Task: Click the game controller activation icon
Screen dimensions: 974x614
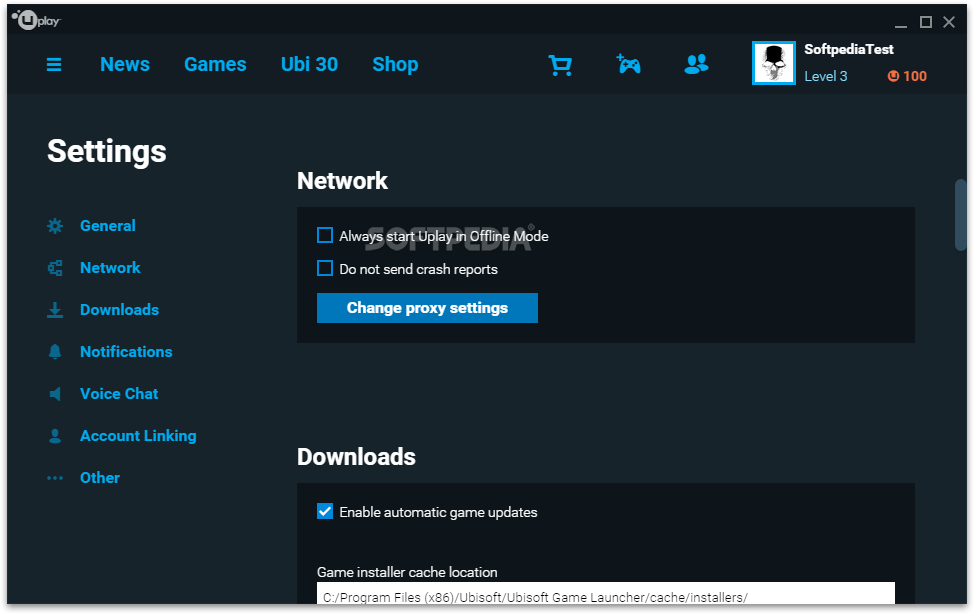Action: click(x=629, y=64)
